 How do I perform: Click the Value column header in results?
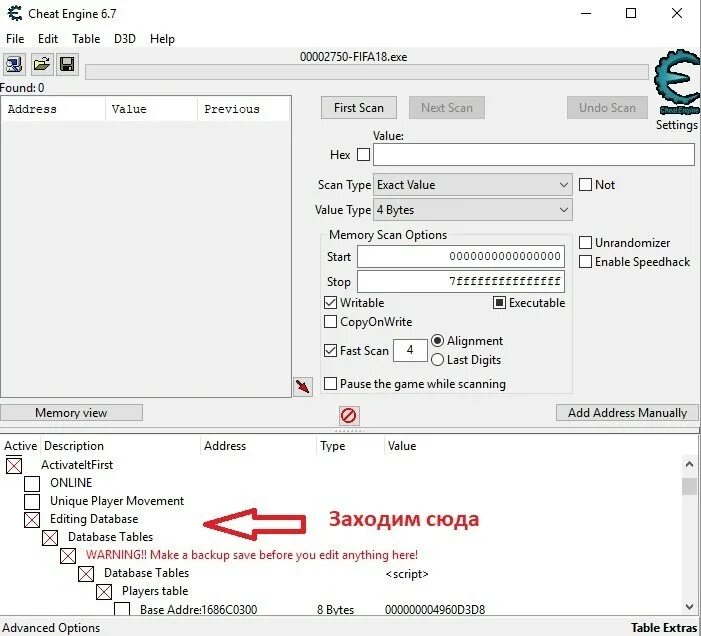(152, 109)
